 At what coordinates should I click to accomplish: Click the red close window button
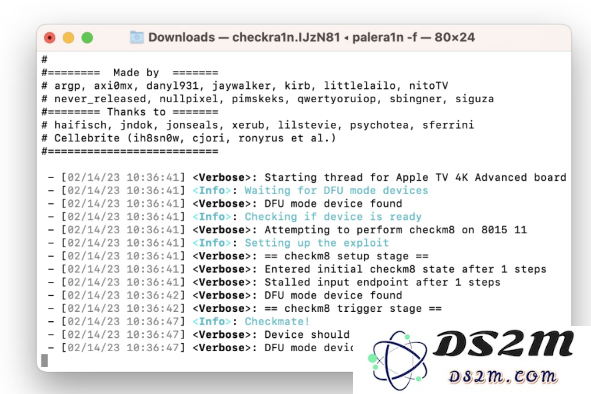50,38
